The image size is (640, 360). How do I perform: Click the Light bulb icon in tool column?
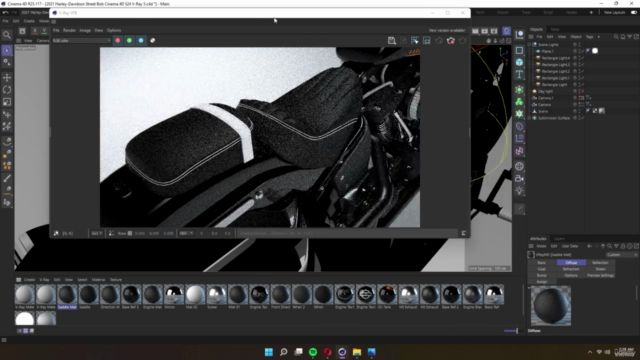(x=519, y=190)
